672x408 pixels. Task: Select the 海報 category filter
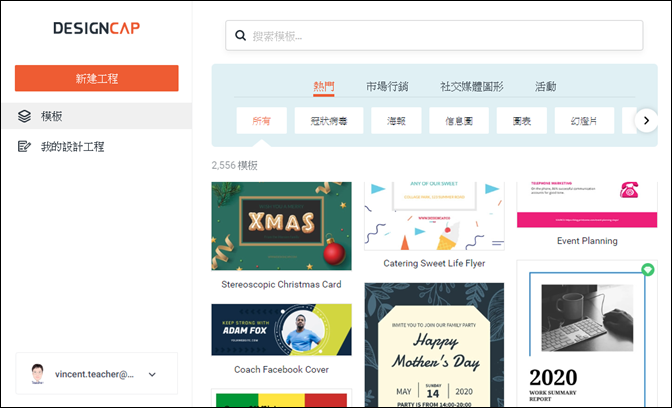396,121
